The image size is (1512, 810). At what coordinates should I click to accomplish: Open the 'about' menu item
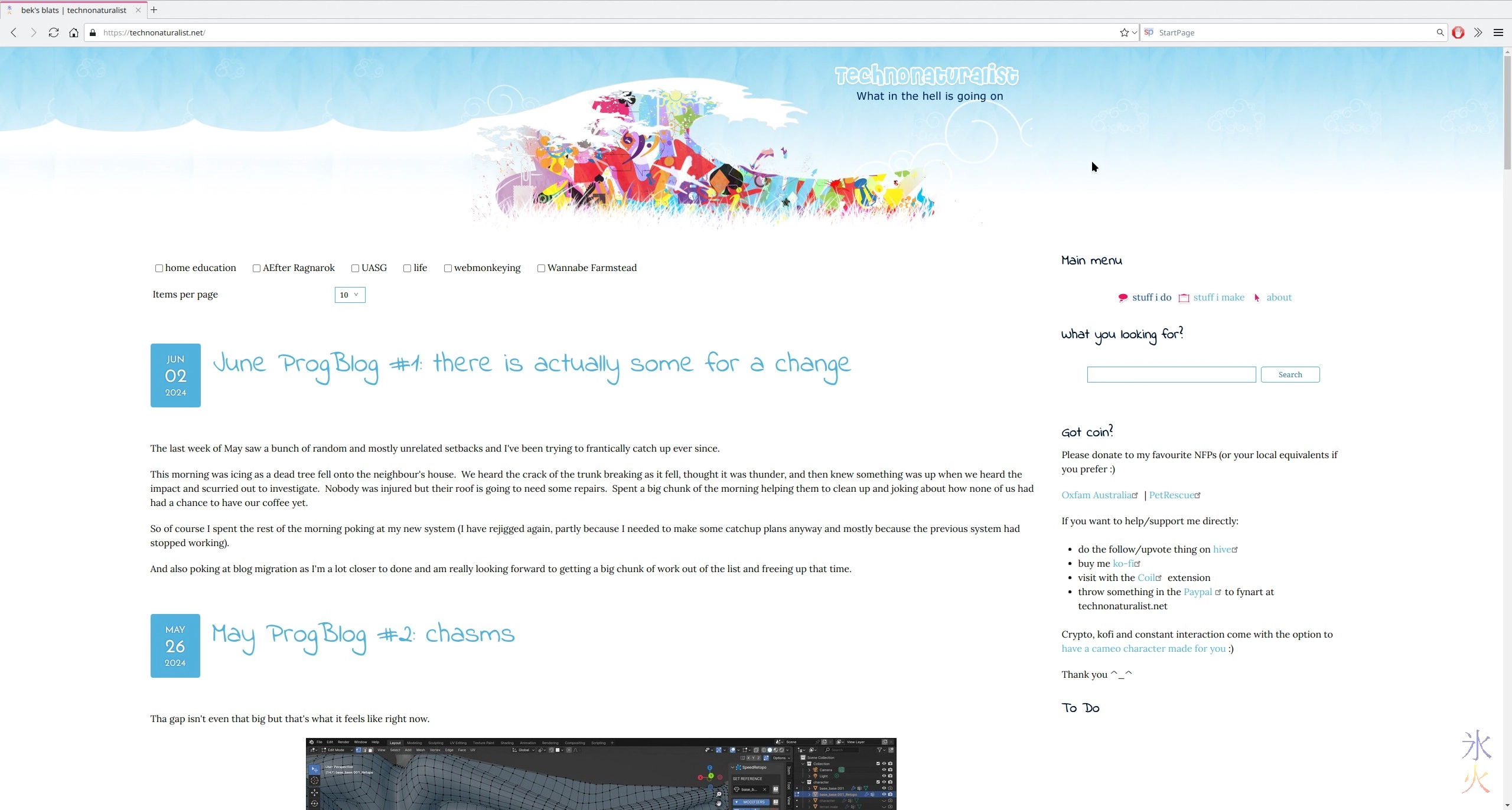tap(1279, 298)
